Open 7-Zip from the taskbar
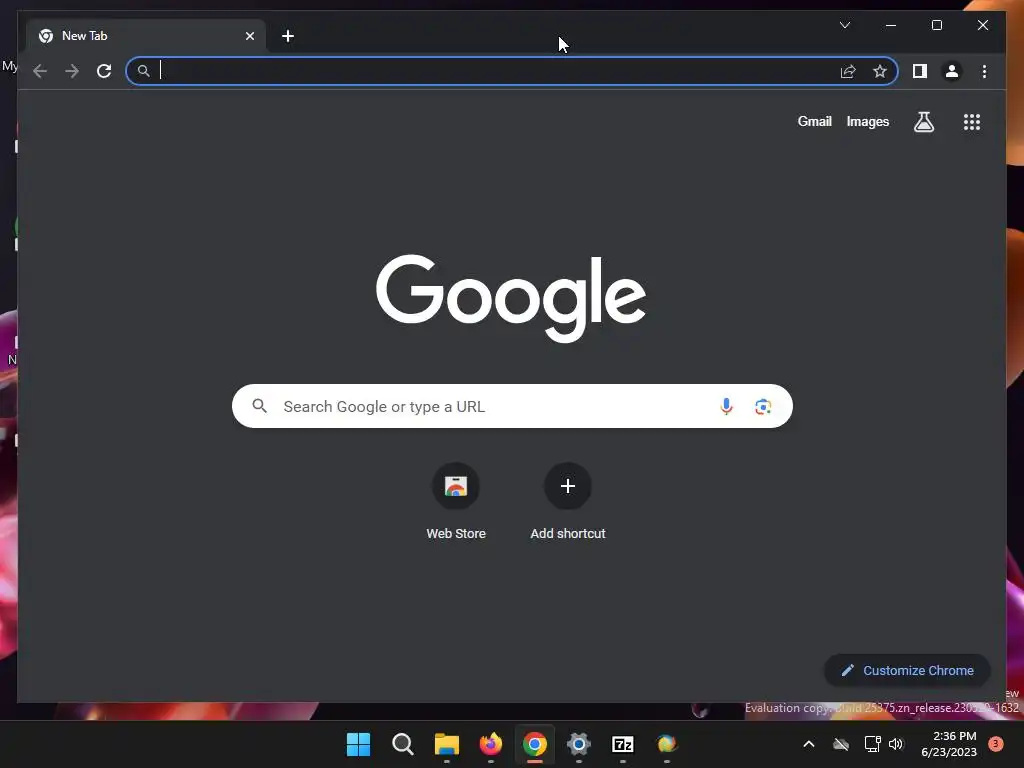The height and width of the screenshot is (768, 1024). 622,744
